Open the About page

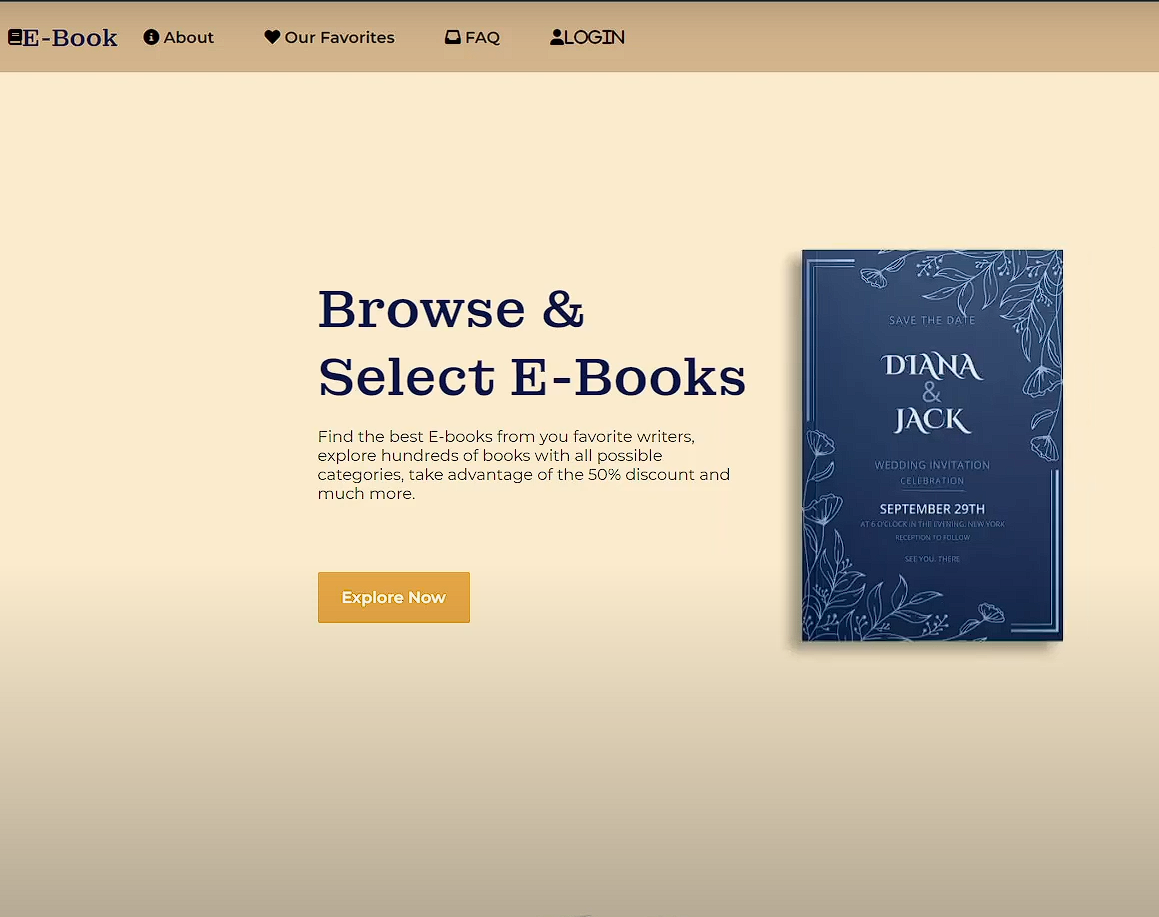pos(189,37)
